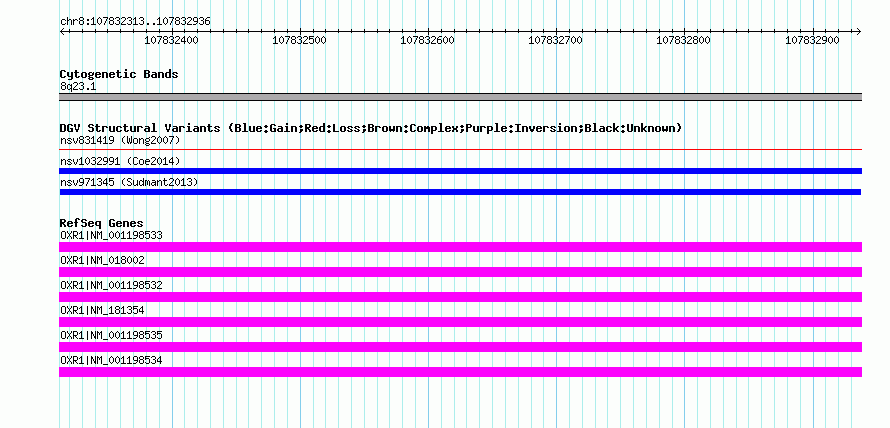Open the OXR1|NM_001198533 gene label
The width and height of the screenshot is (890, 428).
coord(111,235)
